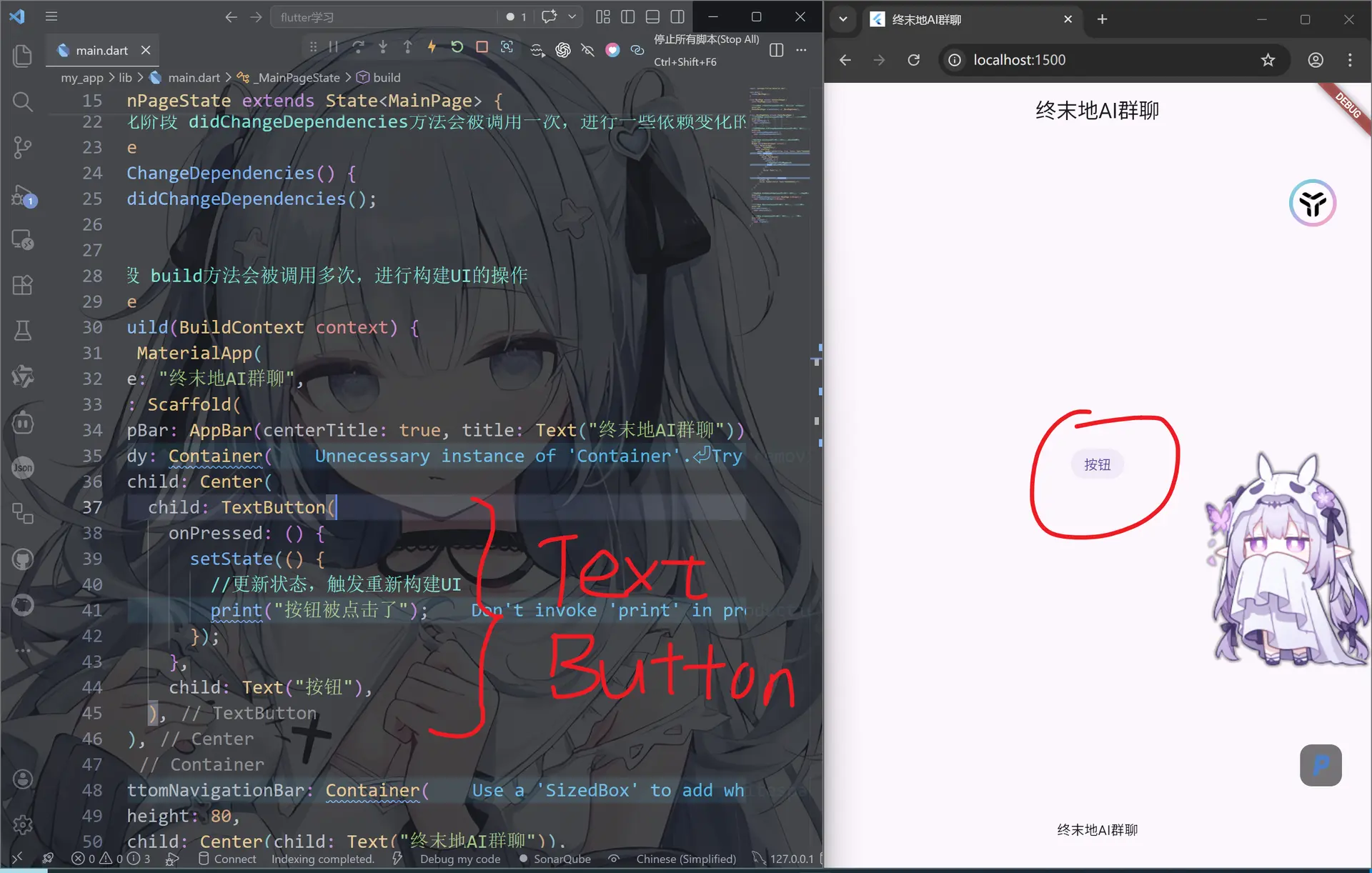Click the lib breadcrumb segment

pyautogui.click(x=125, y=77)
